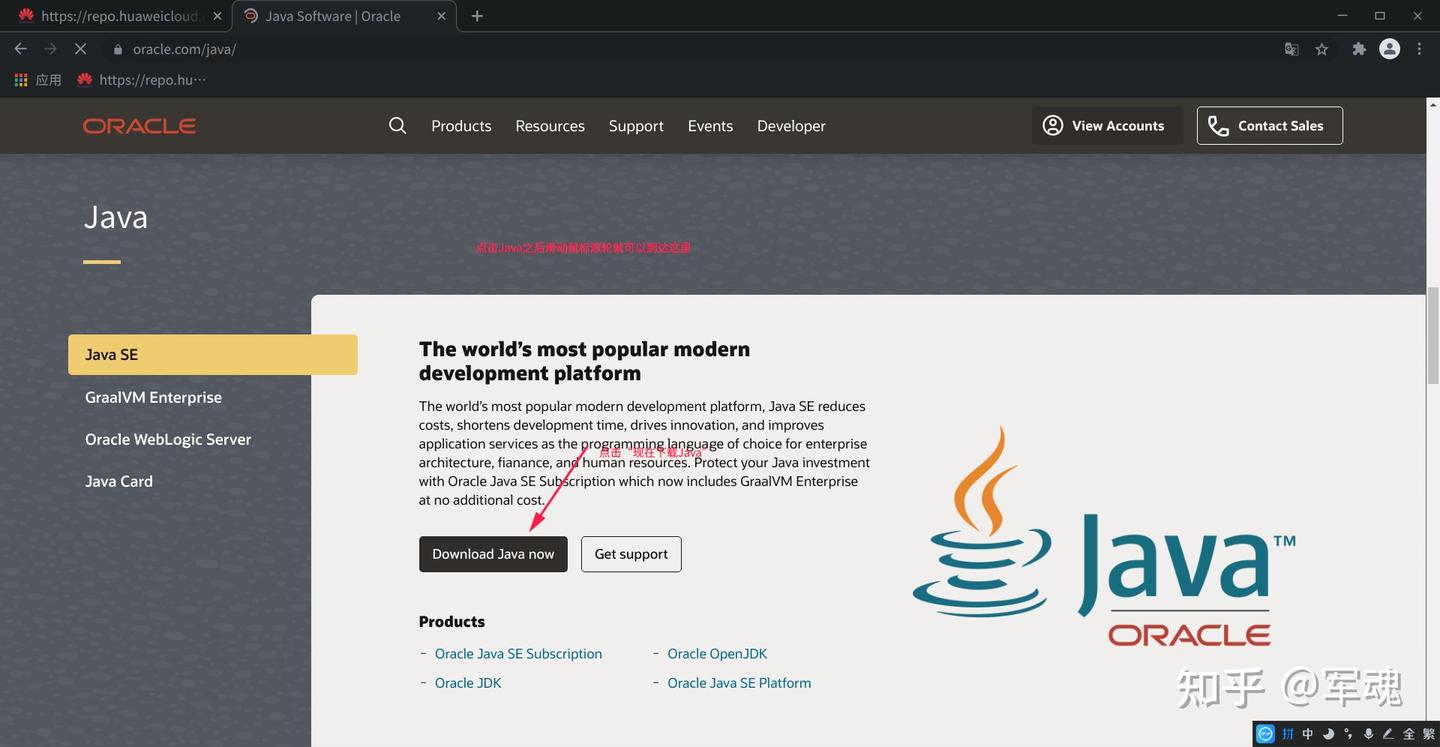Click the Oracle logo in the header

click(x=139, y=126)
